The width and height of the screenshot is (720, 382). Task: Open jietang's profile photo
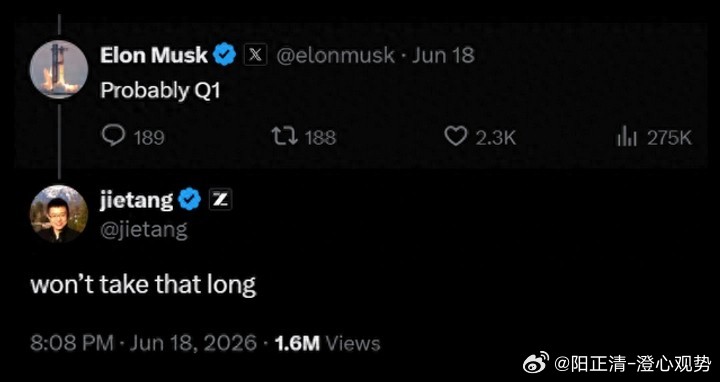[59, 214]
